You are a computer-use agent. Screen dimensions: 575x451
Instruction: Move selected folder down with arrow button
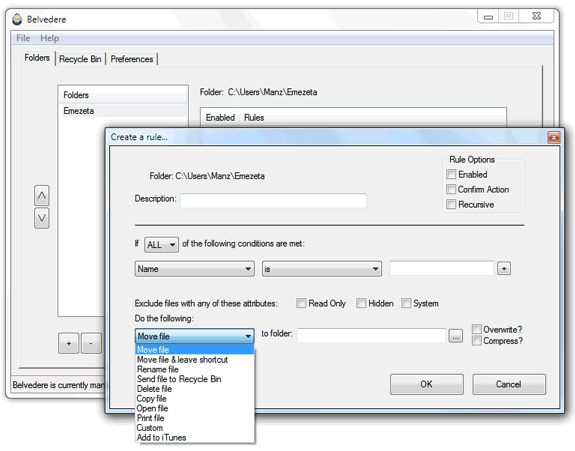[42, 218]
